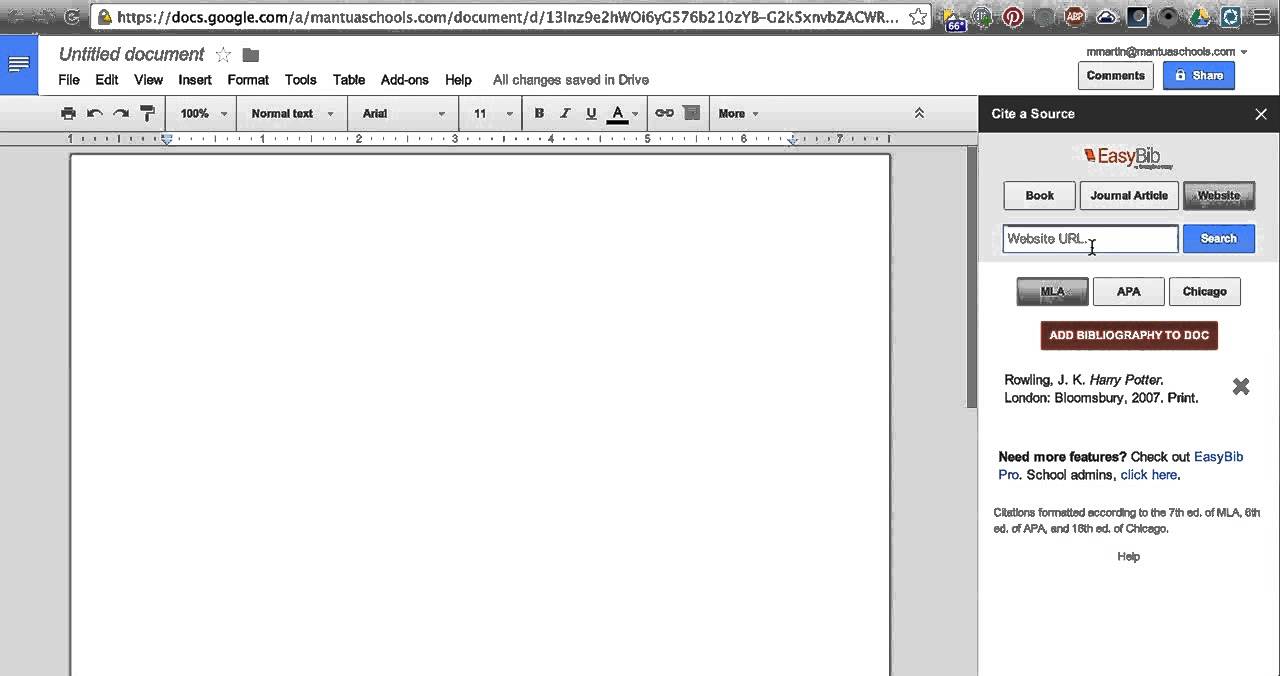The image size is (1280, 676).
Task: Star the Untitled document
Action: (223, 55)
